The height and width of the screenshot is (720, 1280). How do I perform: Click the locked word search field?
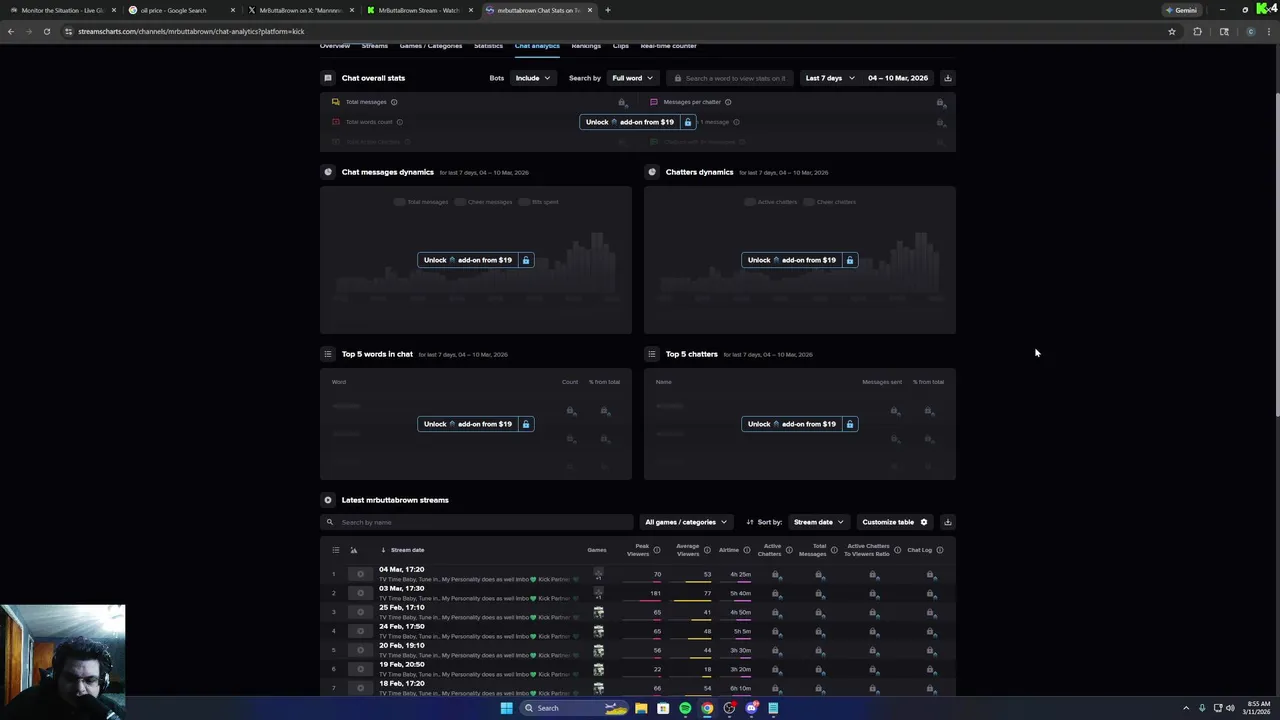(x=730, y=78)
